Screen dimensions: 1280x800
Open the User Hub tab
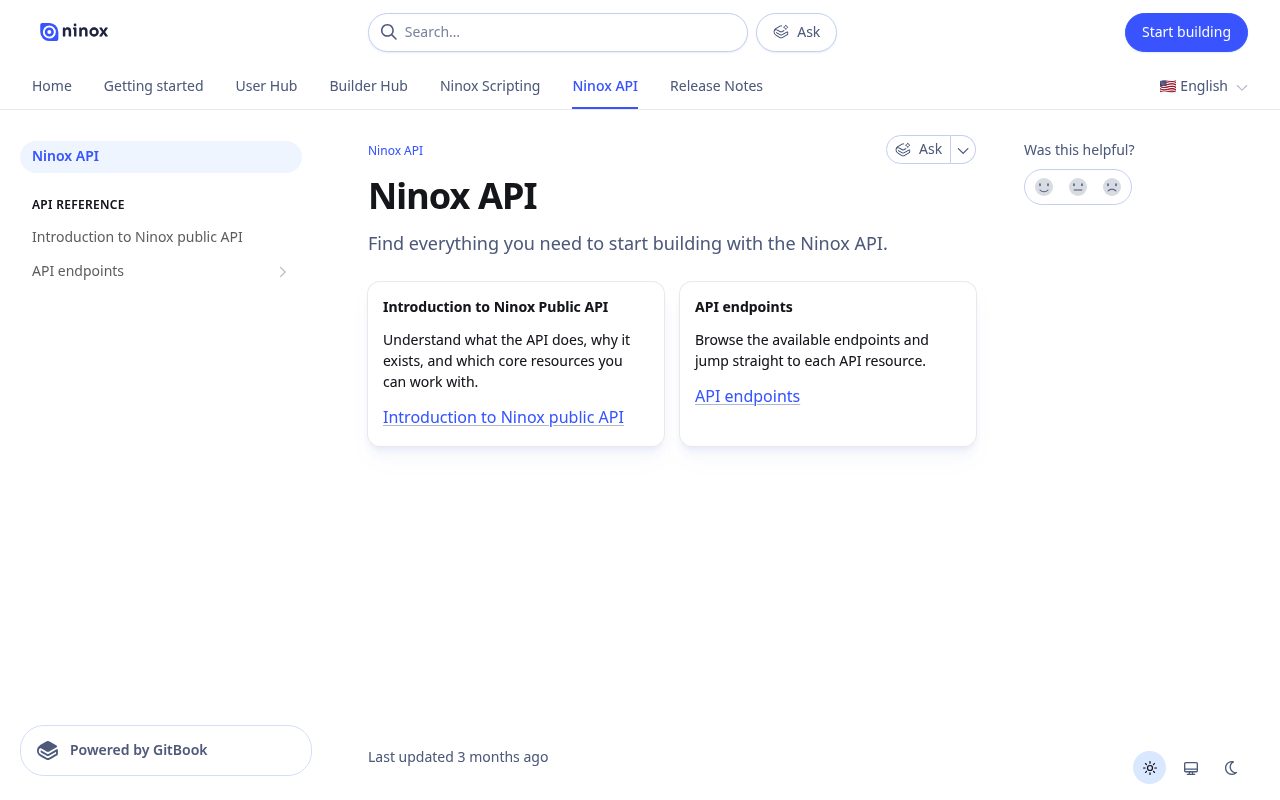[266, 86]
